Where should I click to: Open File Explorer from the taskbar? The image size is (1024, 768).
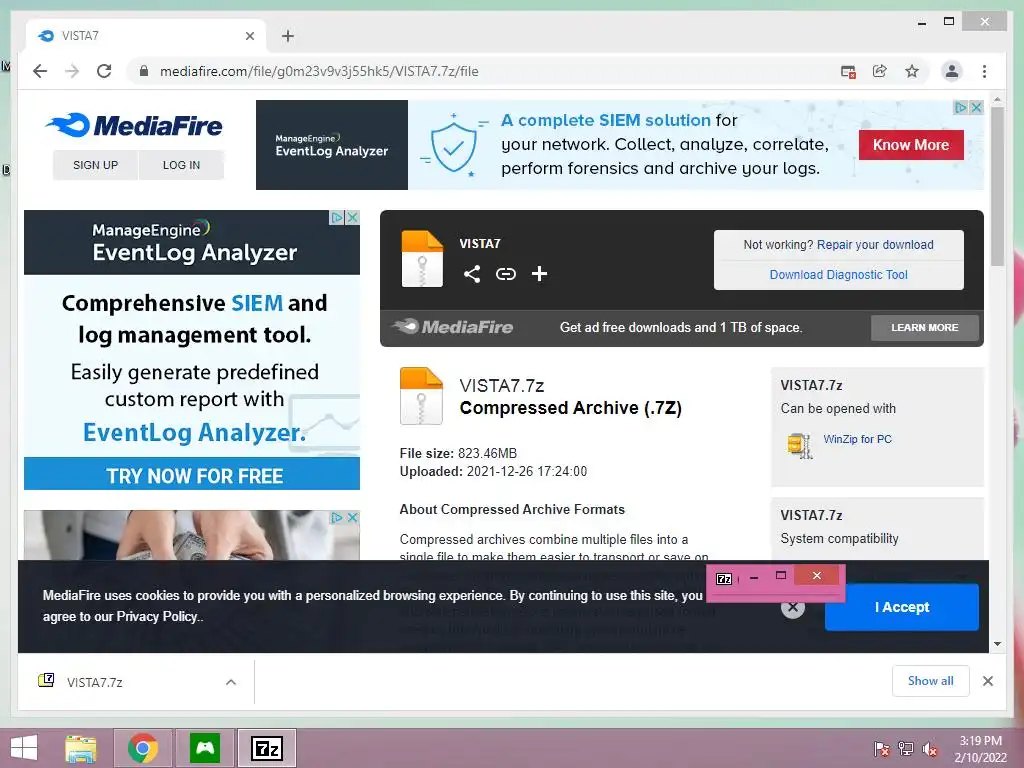81,748
